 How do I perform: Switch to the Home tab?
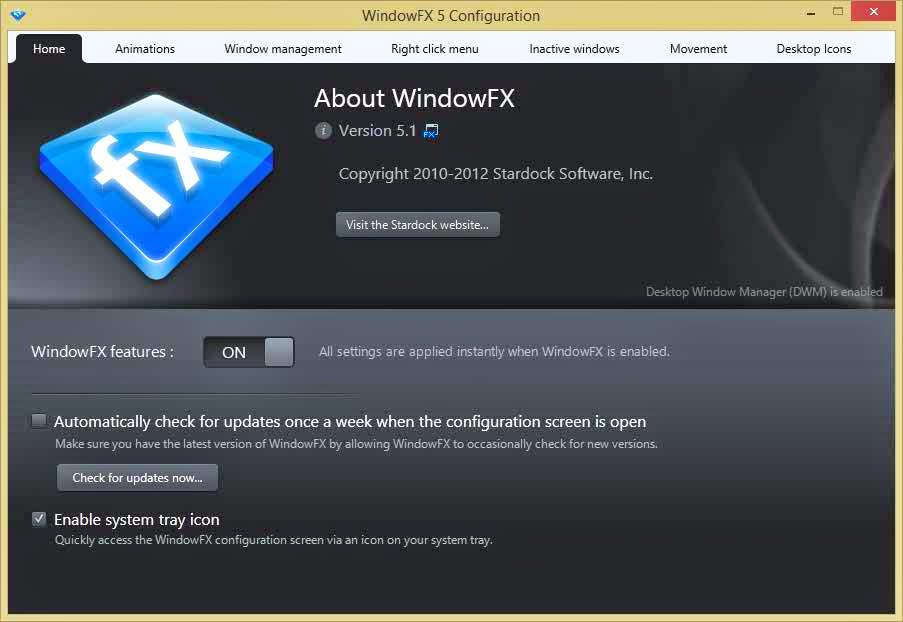pos(49,49)
